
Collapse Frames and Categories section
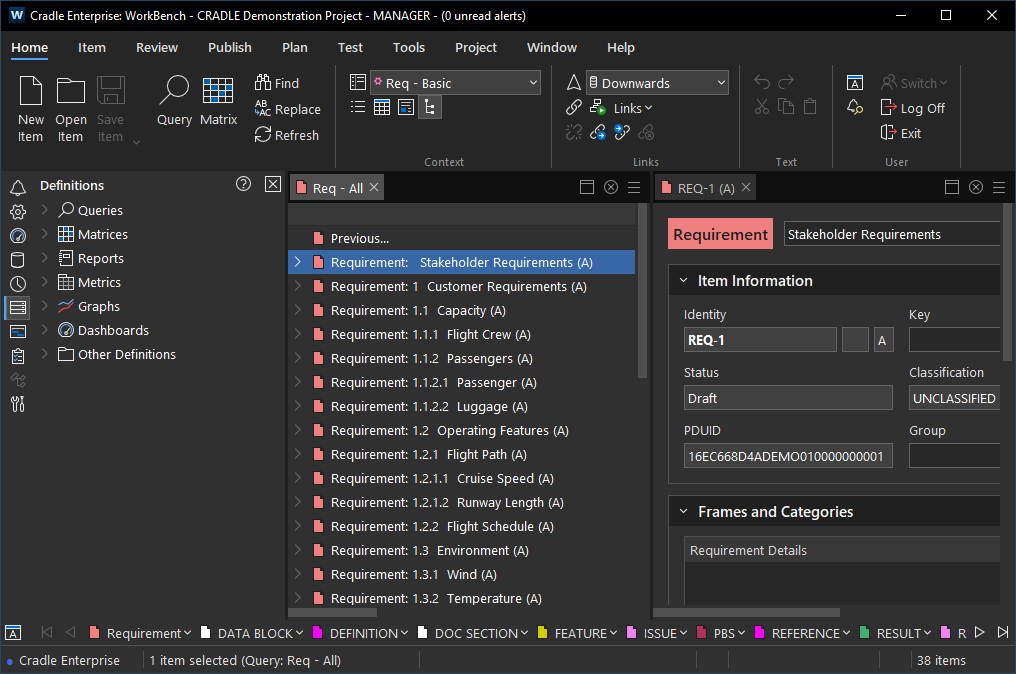684,511
